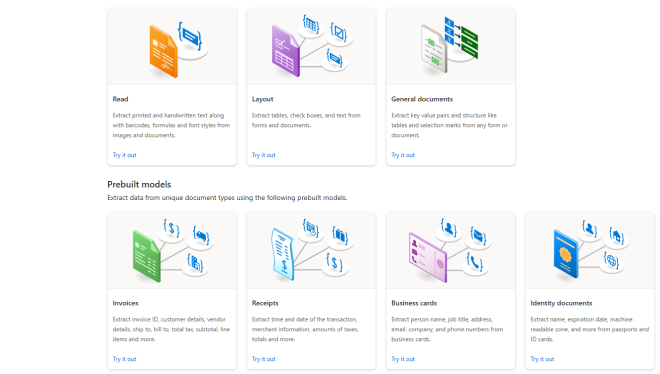
Task: Click the 'Extract printed and handwritten text' description
Action: [171, 125]
